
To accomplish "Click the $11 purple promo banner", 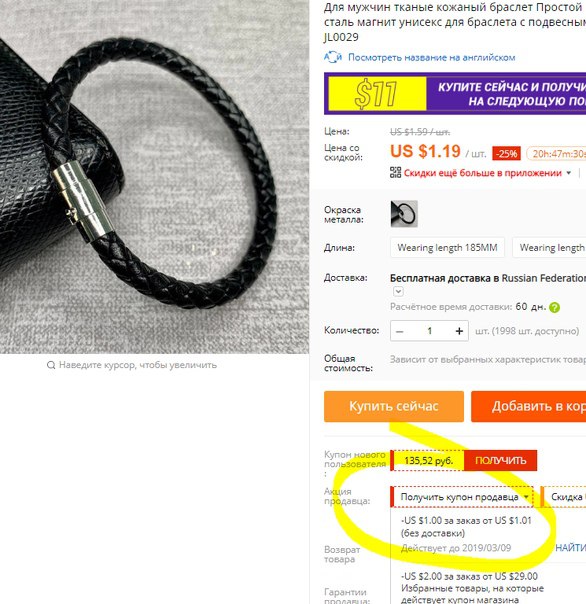I will (455, 94).
